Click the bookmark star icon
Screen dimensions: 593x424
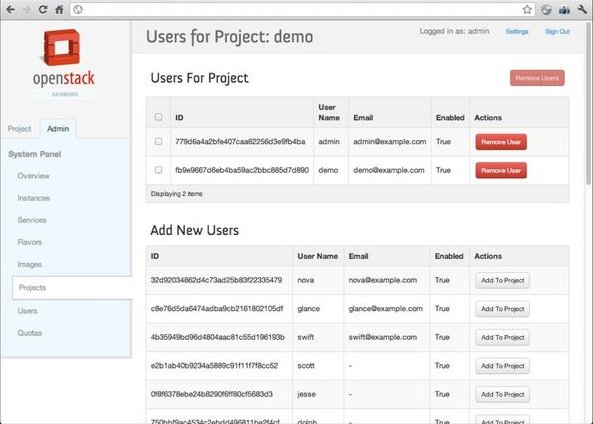pyautogui.click(x=527, y=9)
